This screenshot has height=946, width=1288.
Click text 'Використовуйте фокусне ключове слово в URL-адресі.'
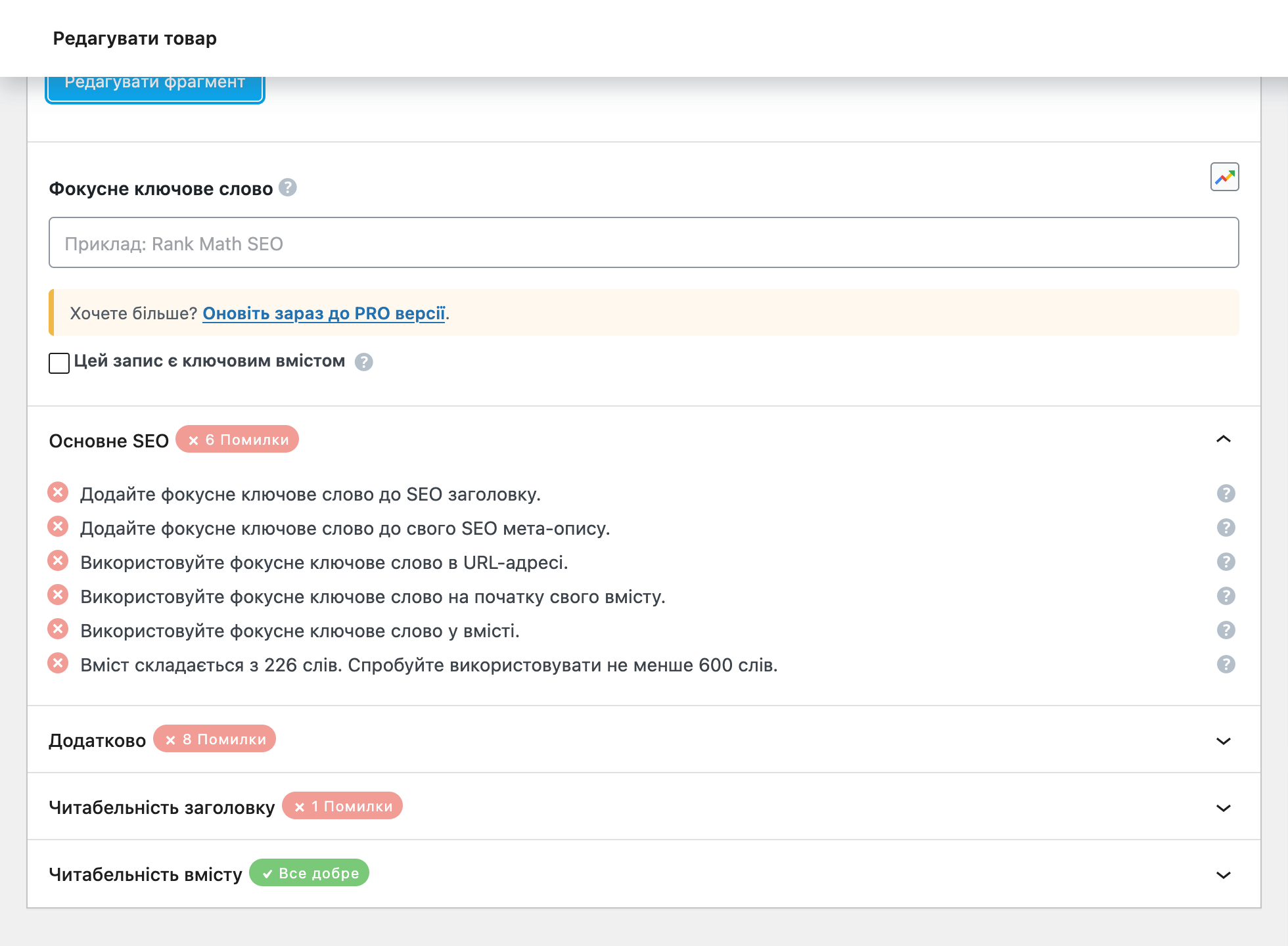(x=324, y=562)
